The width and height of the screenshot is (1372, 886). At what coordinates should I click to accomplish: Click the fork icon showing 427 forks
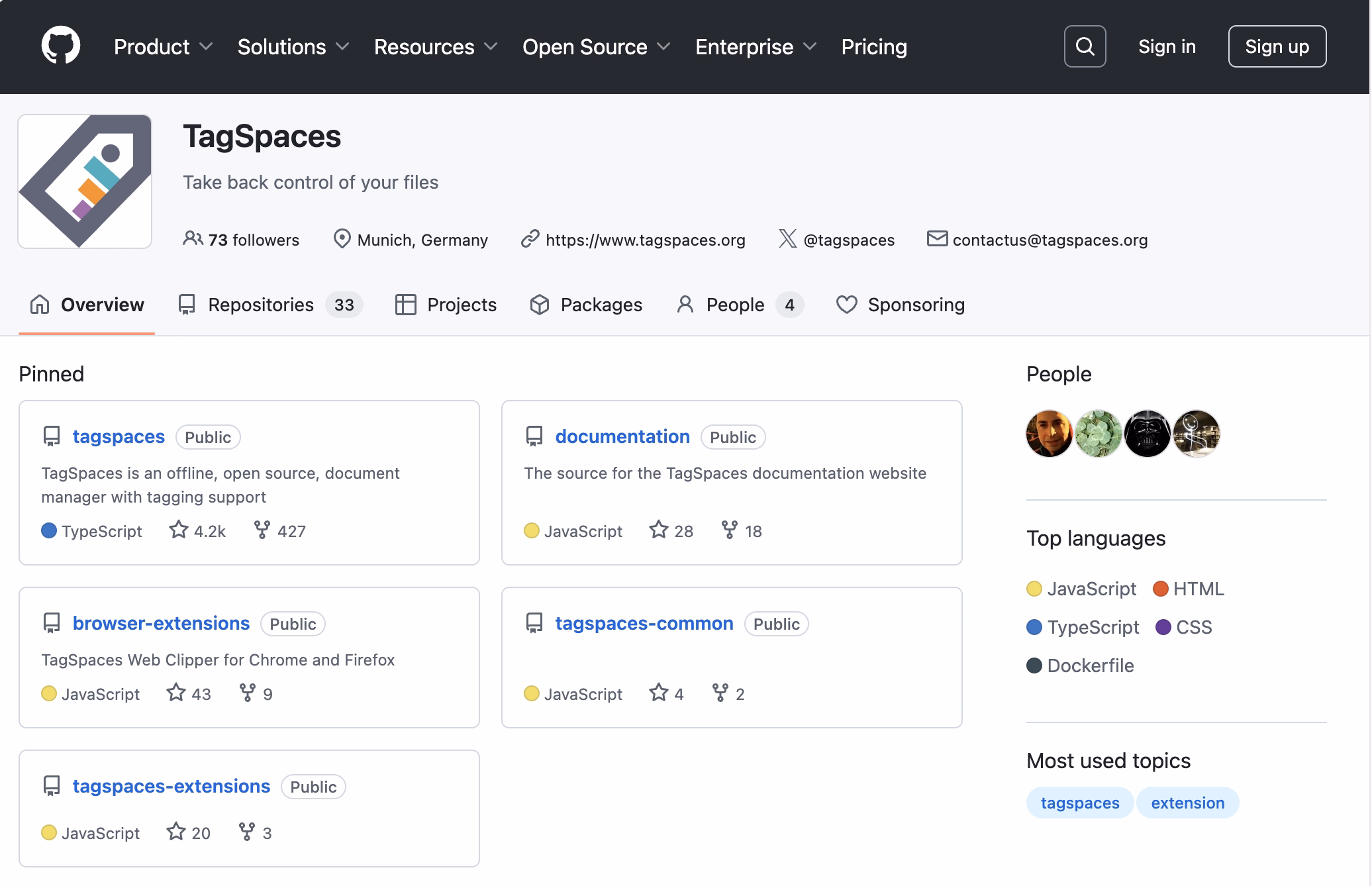coord(263,530)
